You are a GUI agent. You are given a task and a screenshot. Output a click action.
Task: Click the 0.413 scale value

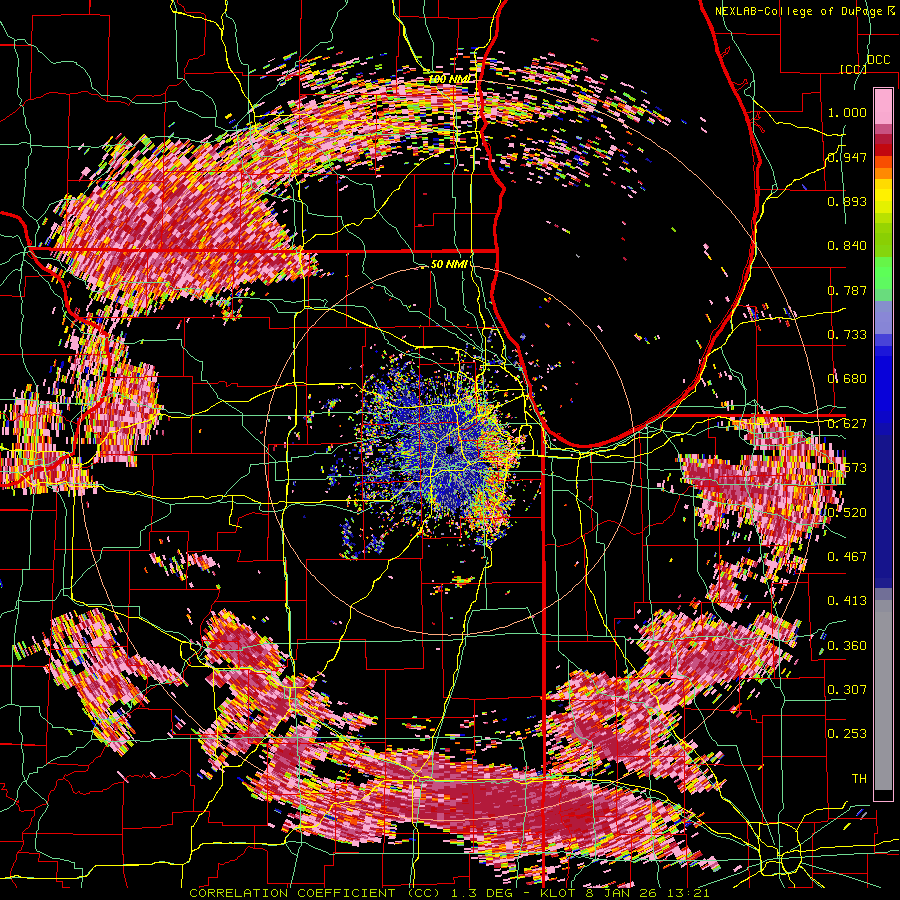(847, 601)
